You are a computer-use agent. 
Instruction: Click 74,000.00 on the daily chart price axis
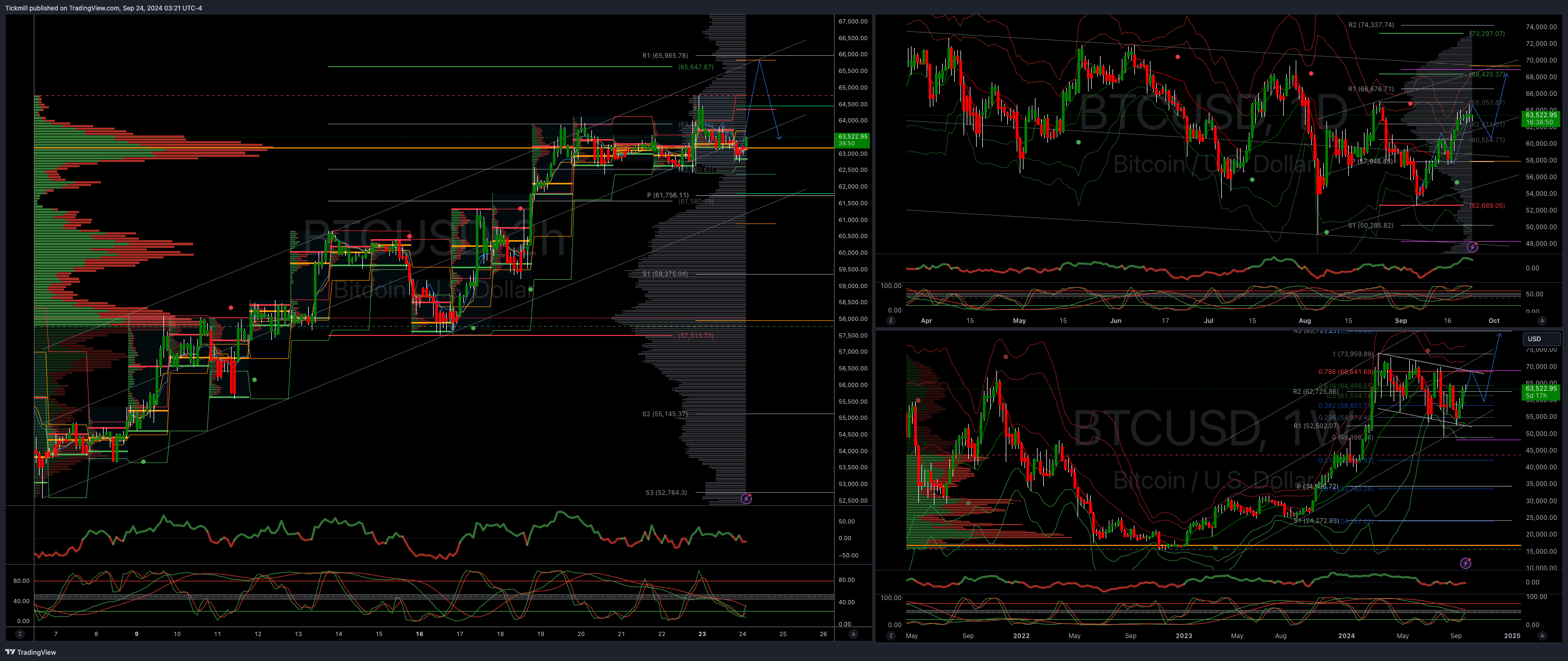coord(1541,27)
